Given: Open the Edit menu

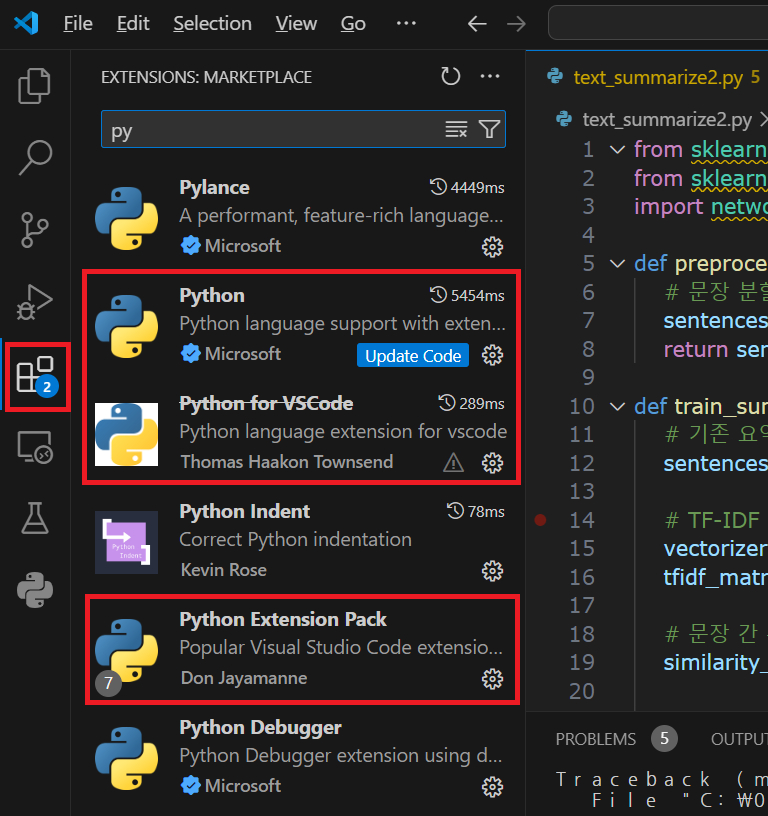Looking at the screenshot, I should pyautogui.click(x=133, y=23).
